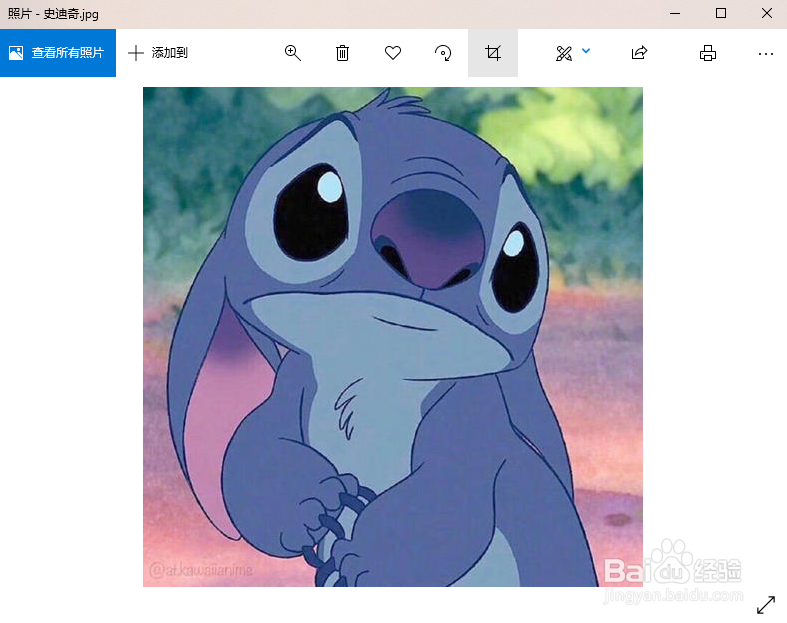Screen dimensions: 787x623
Task: Minimize the Photos window
Action: pyautogui.click(x=675, y=14)
